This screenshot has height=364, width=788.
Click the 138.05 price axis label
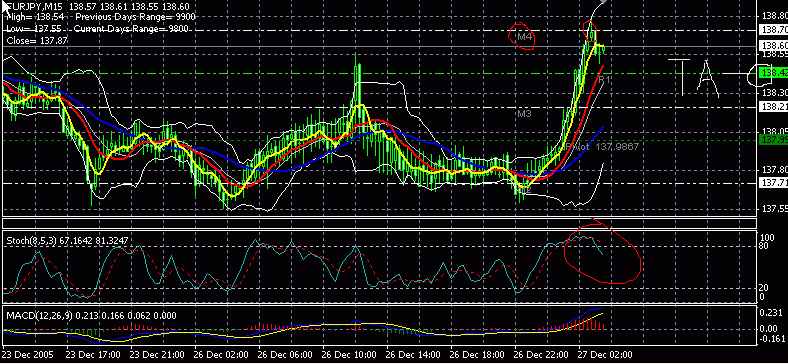tap(773, 131)
